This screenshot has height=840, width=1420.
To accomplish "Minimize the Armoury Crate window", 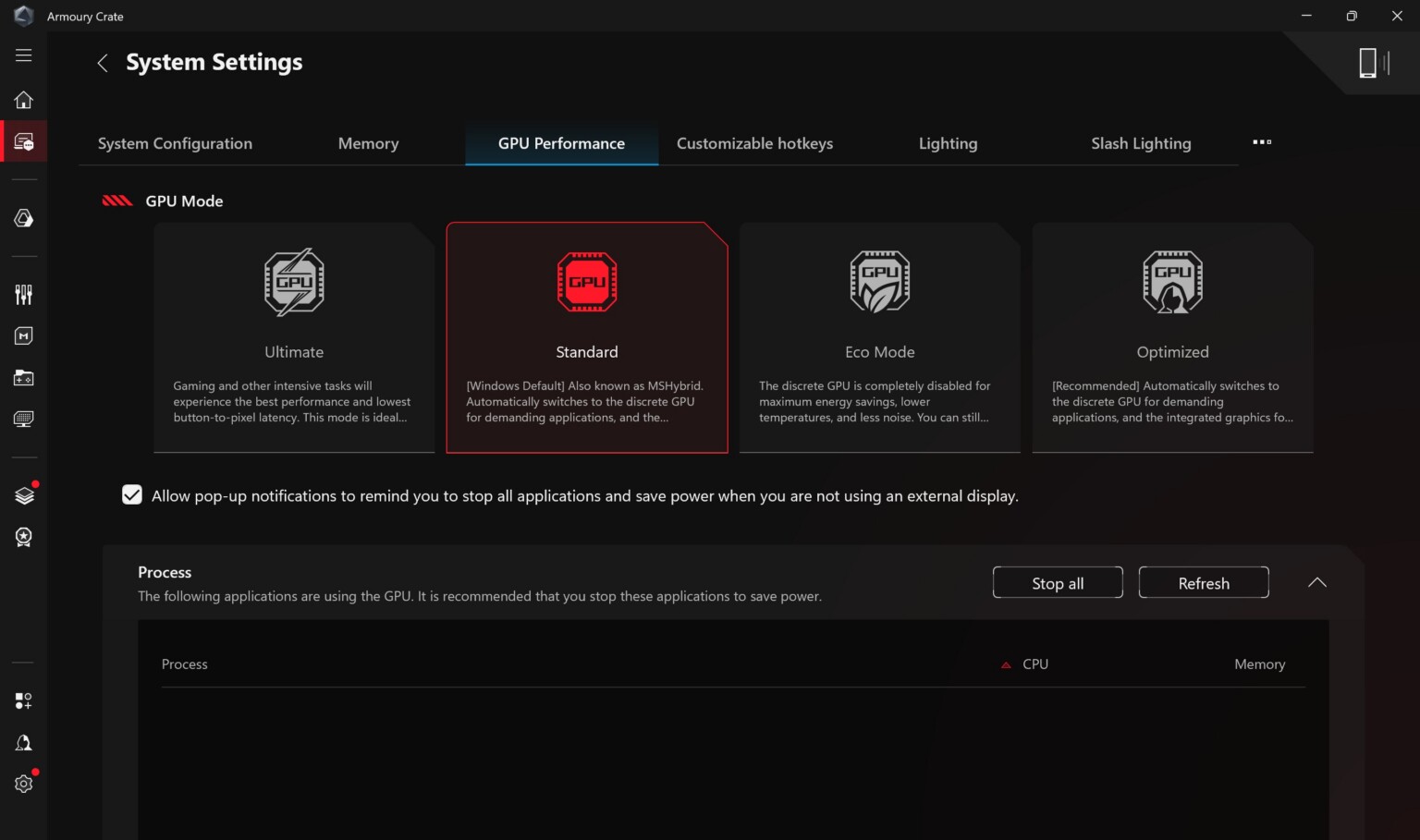I will click(1306, 16).
